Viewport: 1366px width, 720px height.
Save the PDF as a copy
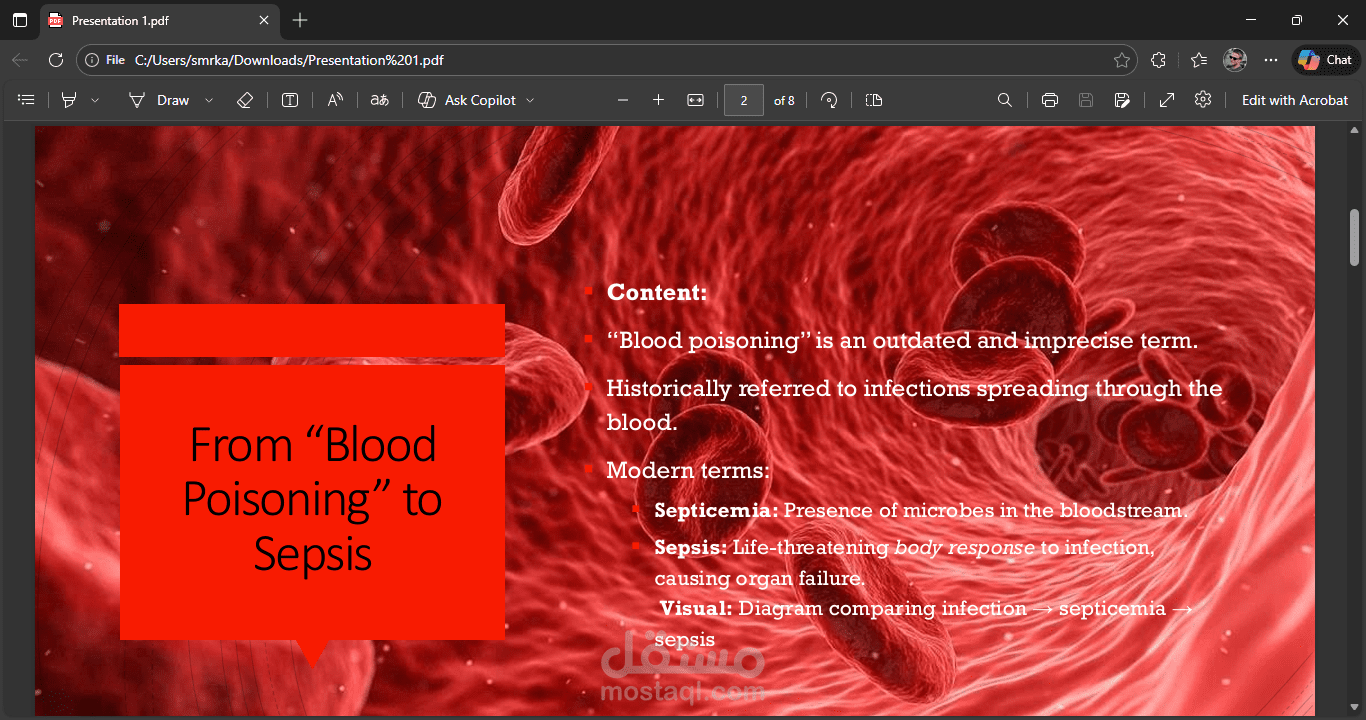[1122, 100]
